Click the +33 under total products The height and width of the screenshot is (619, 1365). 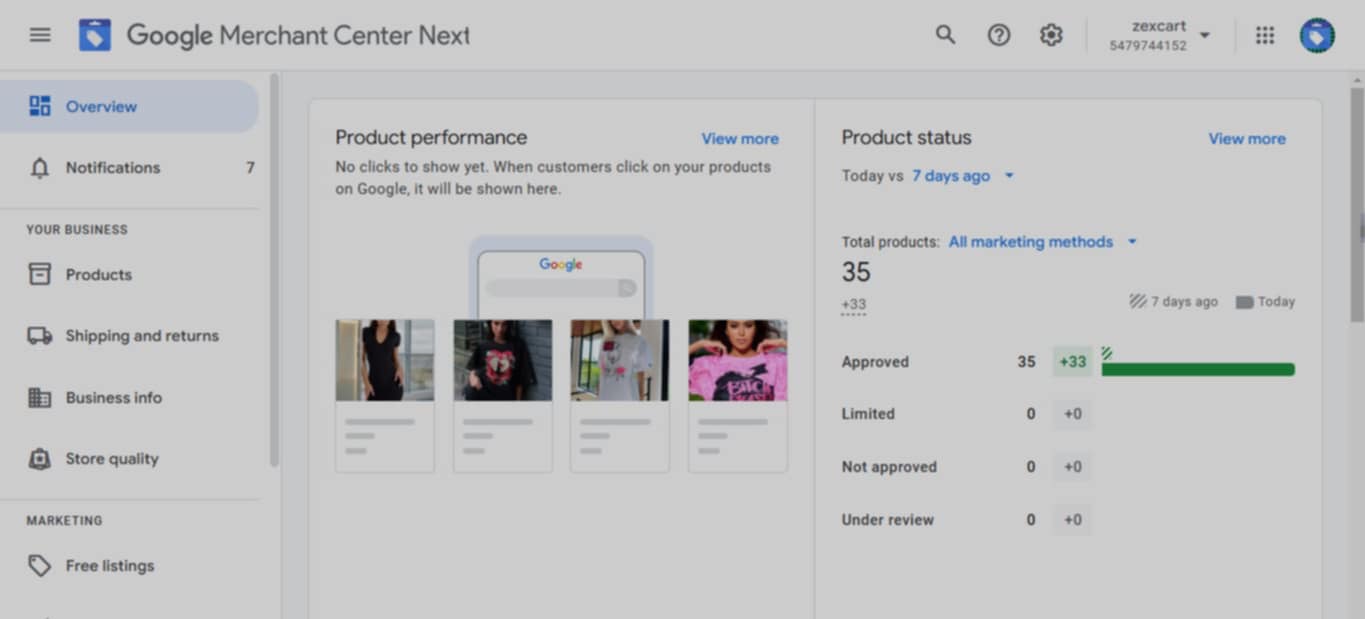click(x=854, y=305)
